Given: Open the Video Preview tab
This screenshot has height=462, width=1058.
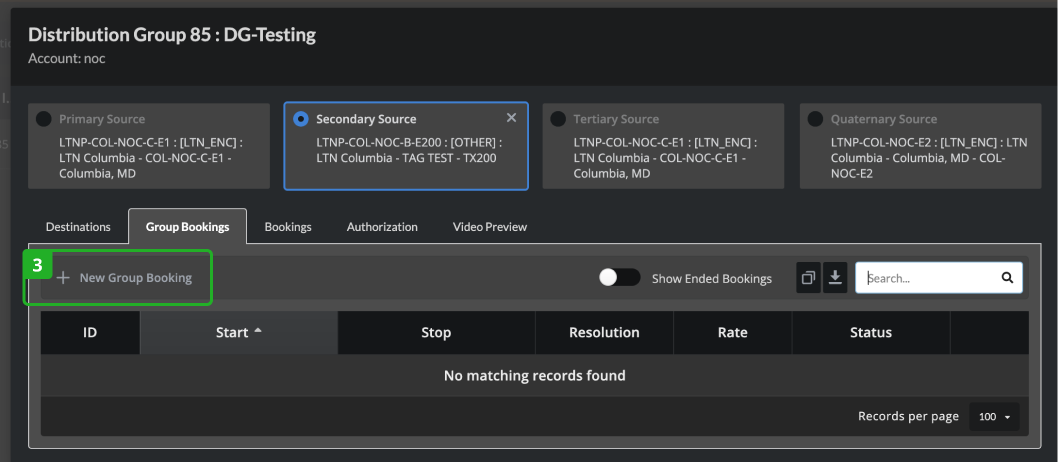Looking at the screenshot, I should 490,227.
